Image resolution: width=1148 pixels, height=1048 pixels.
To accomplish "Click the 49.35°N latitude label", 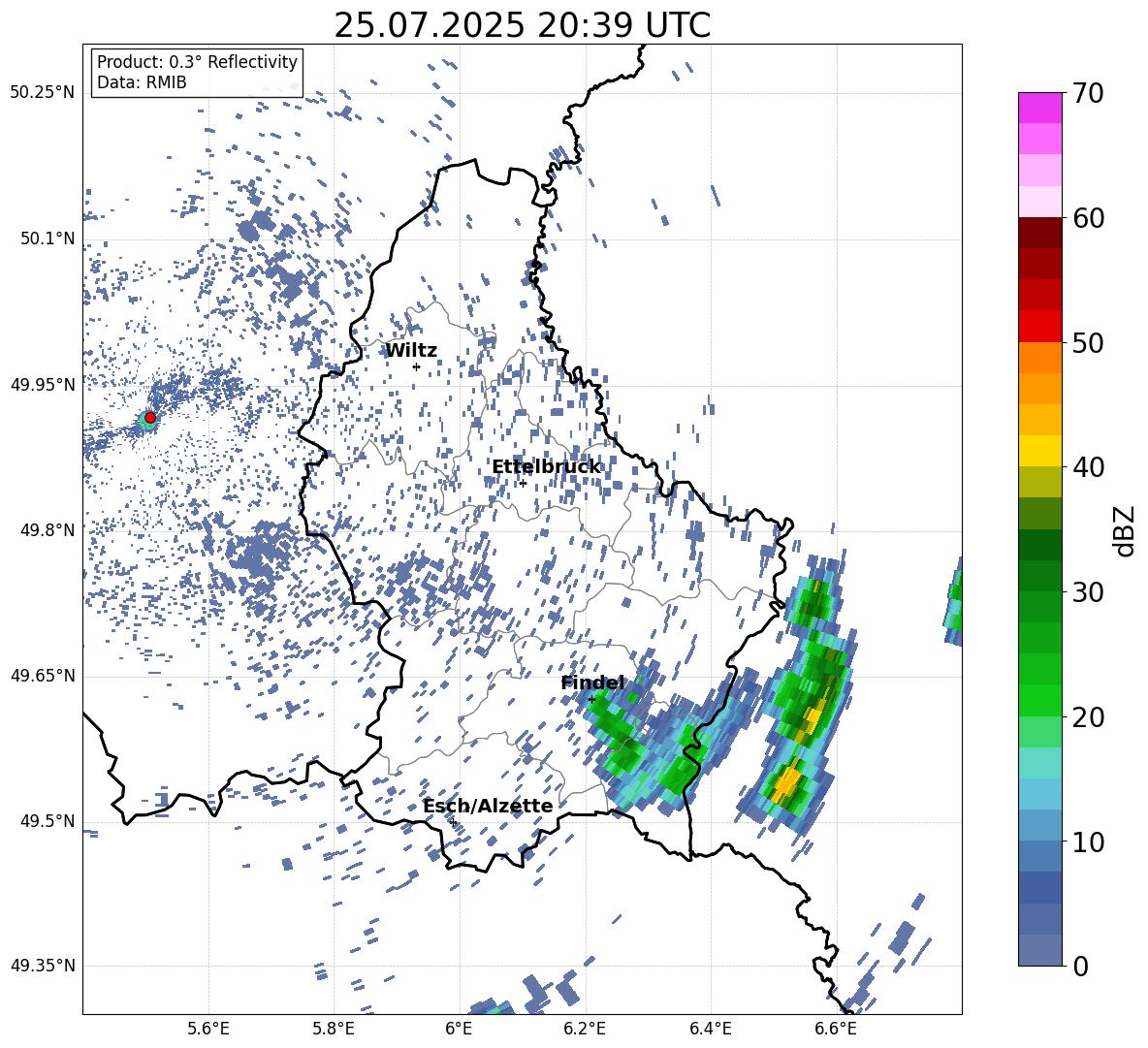I will click(43, 966).
